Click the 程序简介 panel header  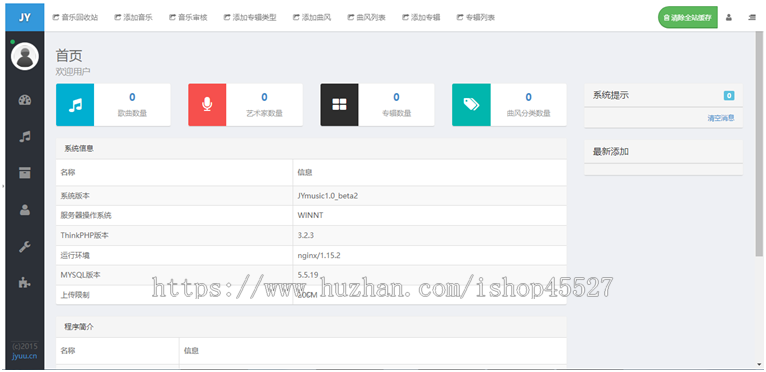pyautogui.click(x=311, y=327)
